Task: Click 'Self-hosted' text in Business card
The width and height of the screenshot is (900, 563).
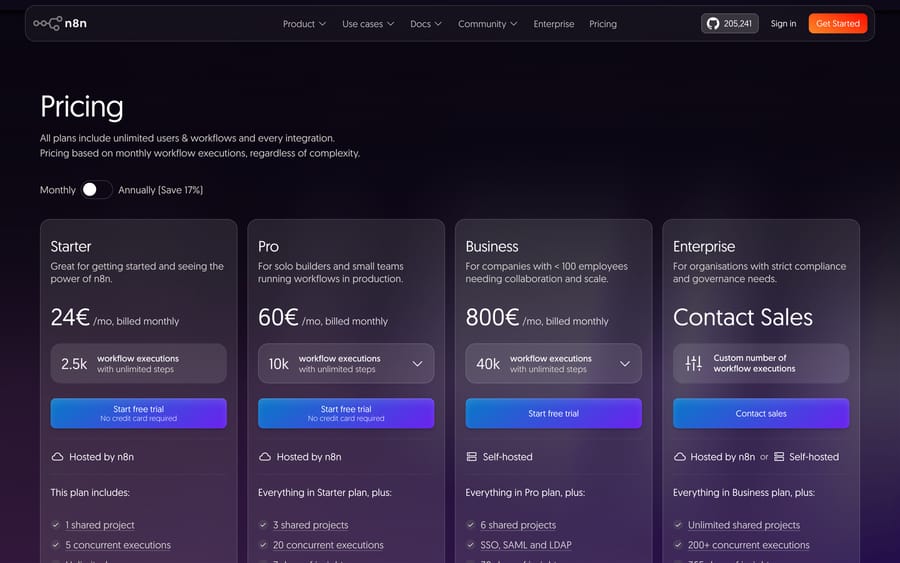Action: (x=507, y=457)
